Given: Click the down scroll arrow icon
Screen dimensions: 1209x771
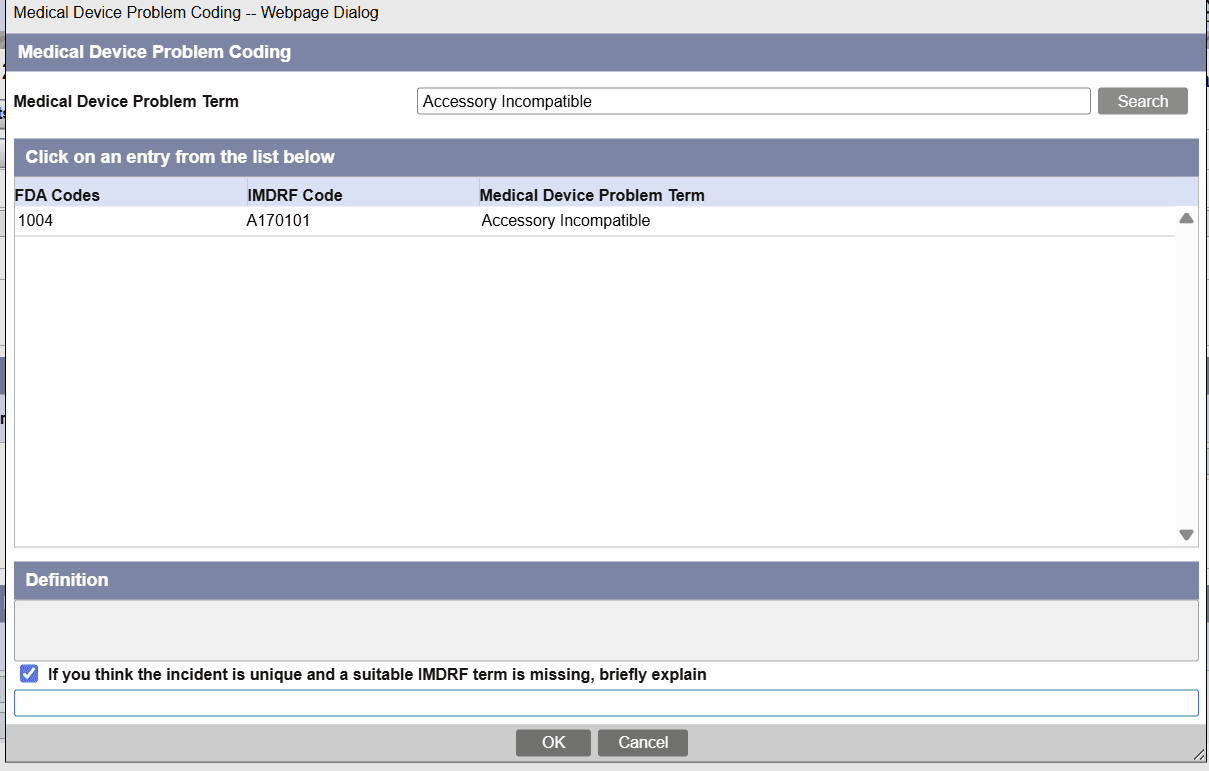Looking at the screenshot, I should coord(1185,535).
